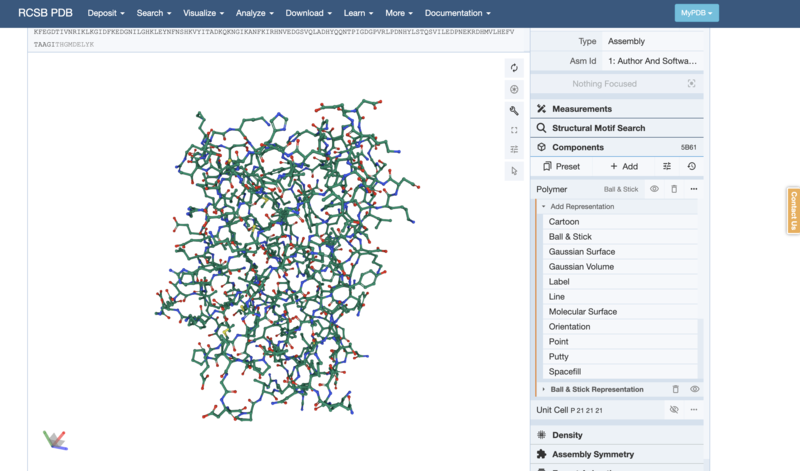Open the Download menu
The image size is (800, 471).
coord(309,13)
